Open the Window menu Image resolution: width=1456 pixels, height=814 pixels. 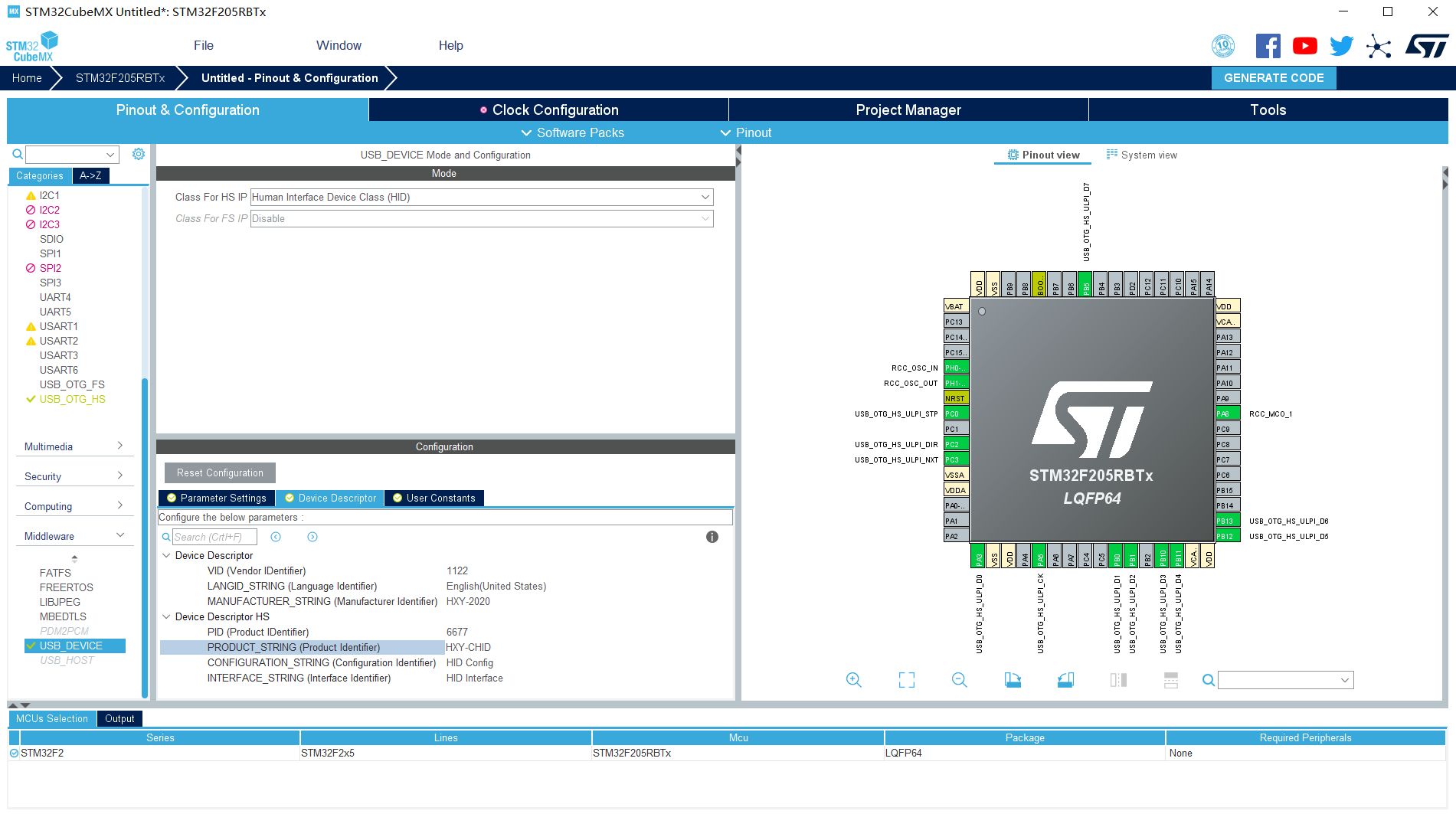(x=339, y=45)
